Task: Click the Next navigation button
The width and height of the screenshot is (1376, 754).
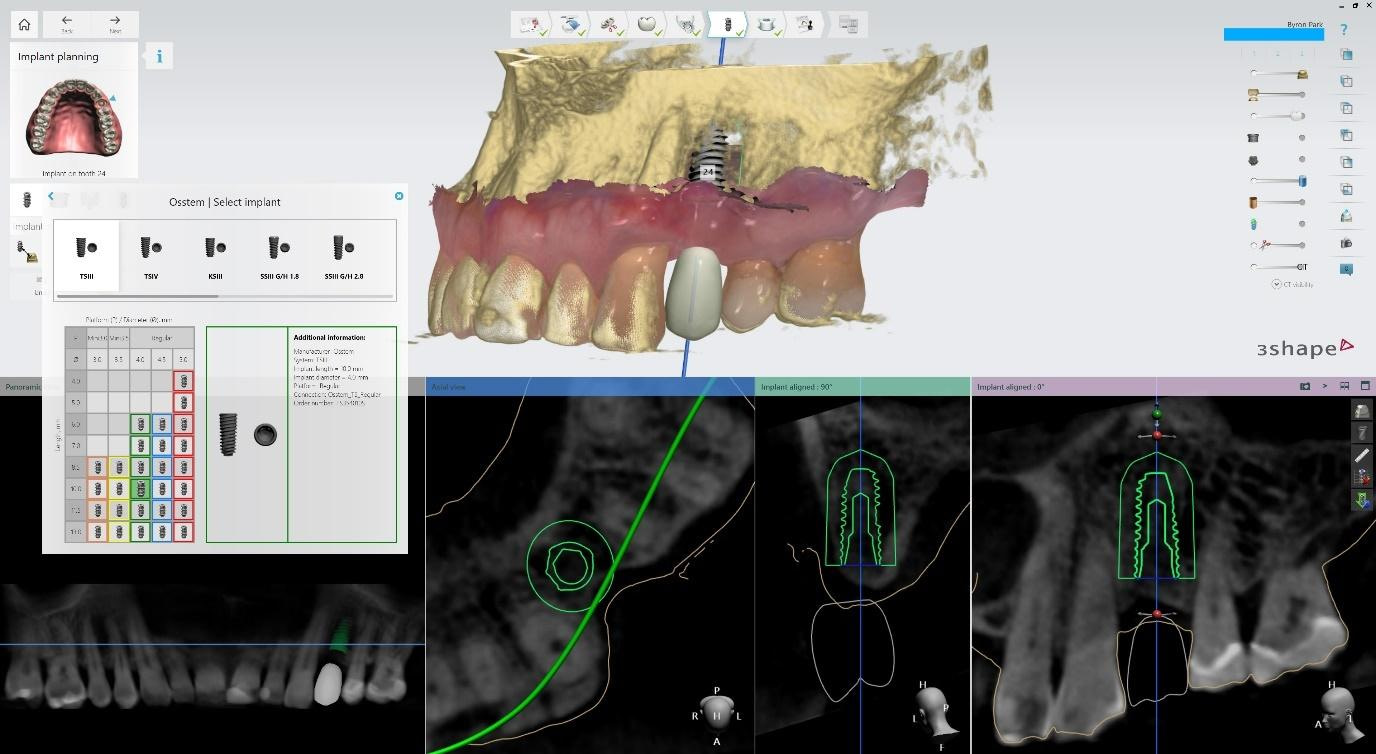Action: pos(115,24)
